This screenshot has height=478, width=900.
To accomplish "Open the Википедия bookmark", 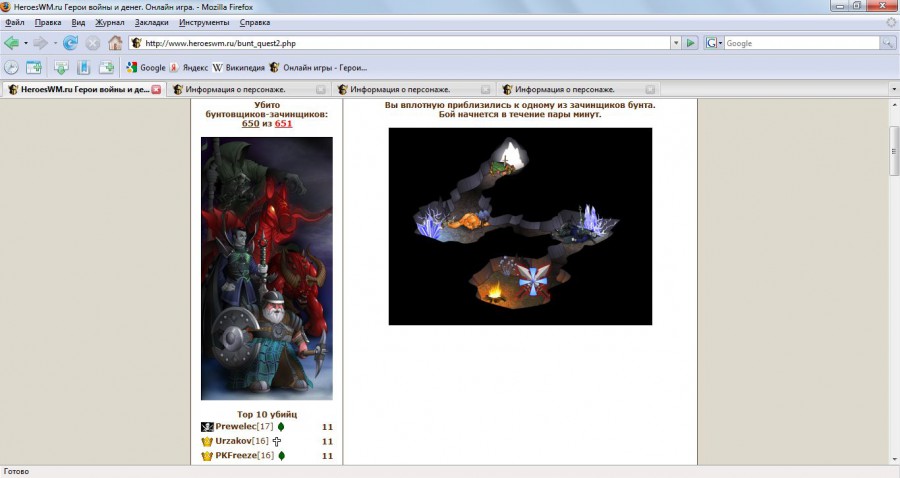I will point(239,68).
